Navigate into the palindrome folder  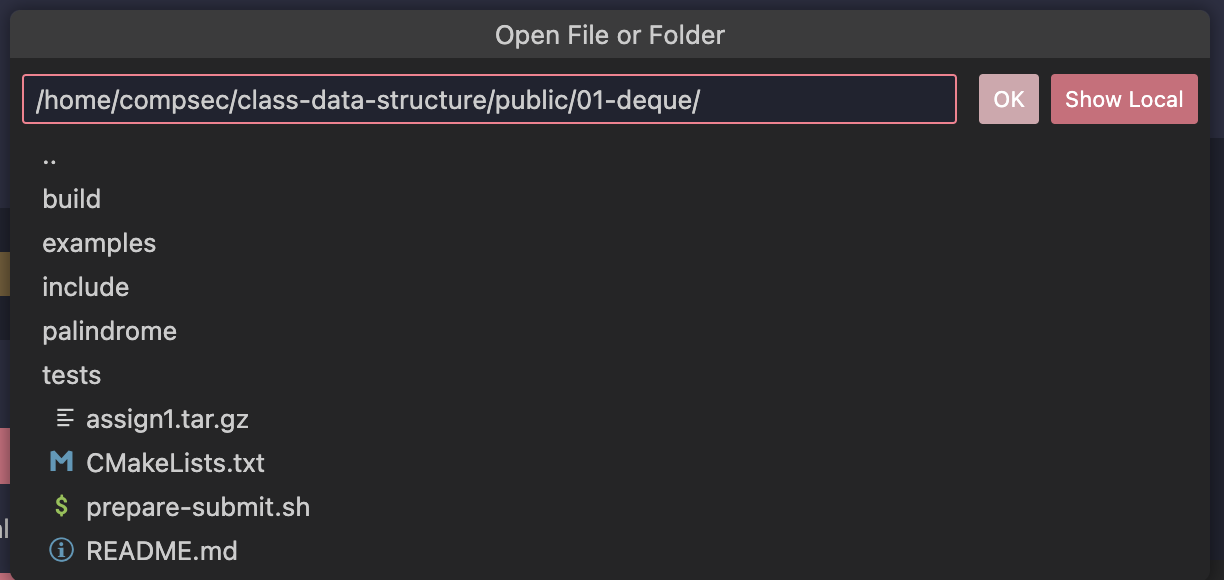[109, 331]
